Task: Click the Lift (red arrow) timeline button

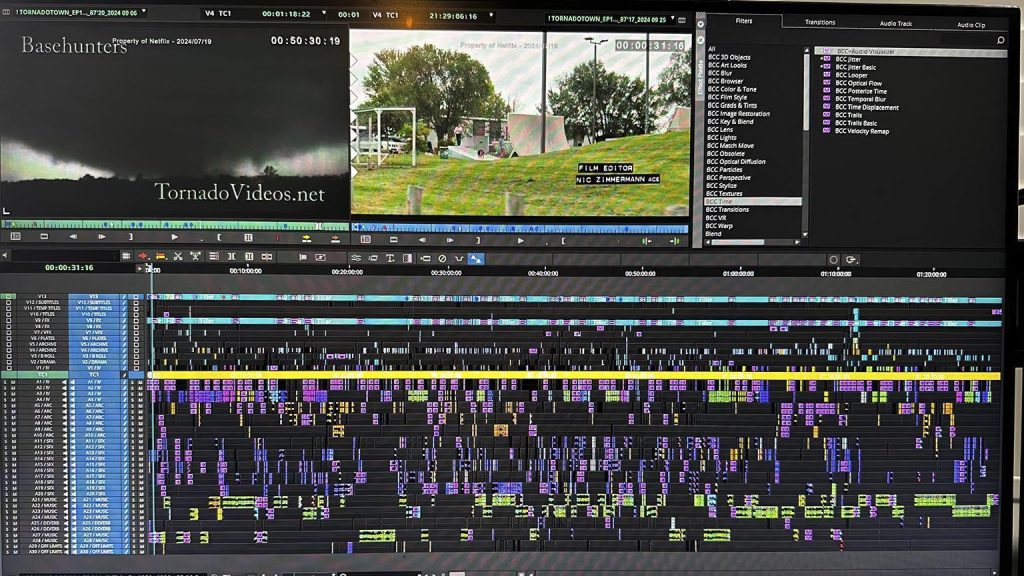Action: pos(143,257)
